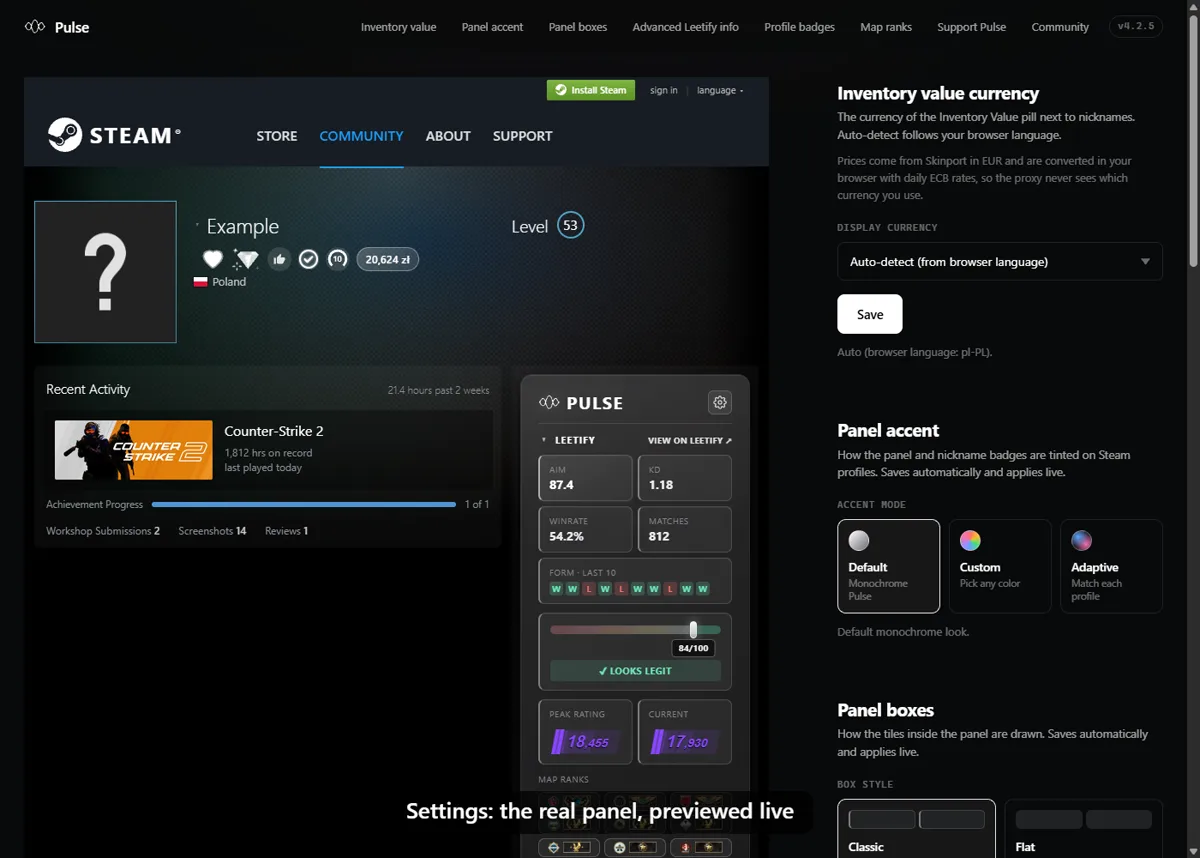Click the v4.2.5 version badge

(x=1136, y=27)
